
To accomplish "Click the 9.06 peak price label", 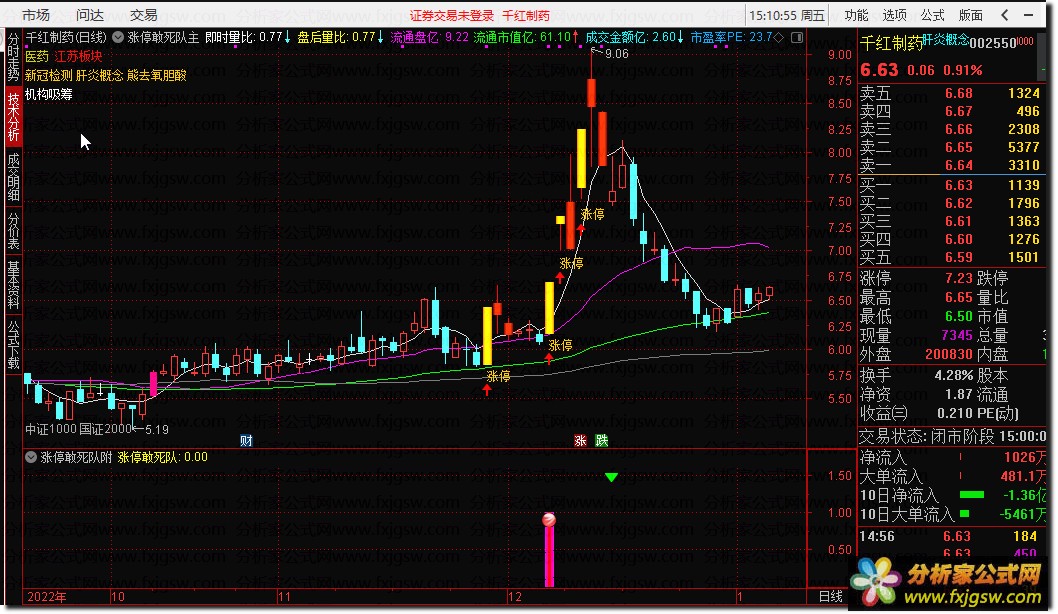I will [617, 54].
